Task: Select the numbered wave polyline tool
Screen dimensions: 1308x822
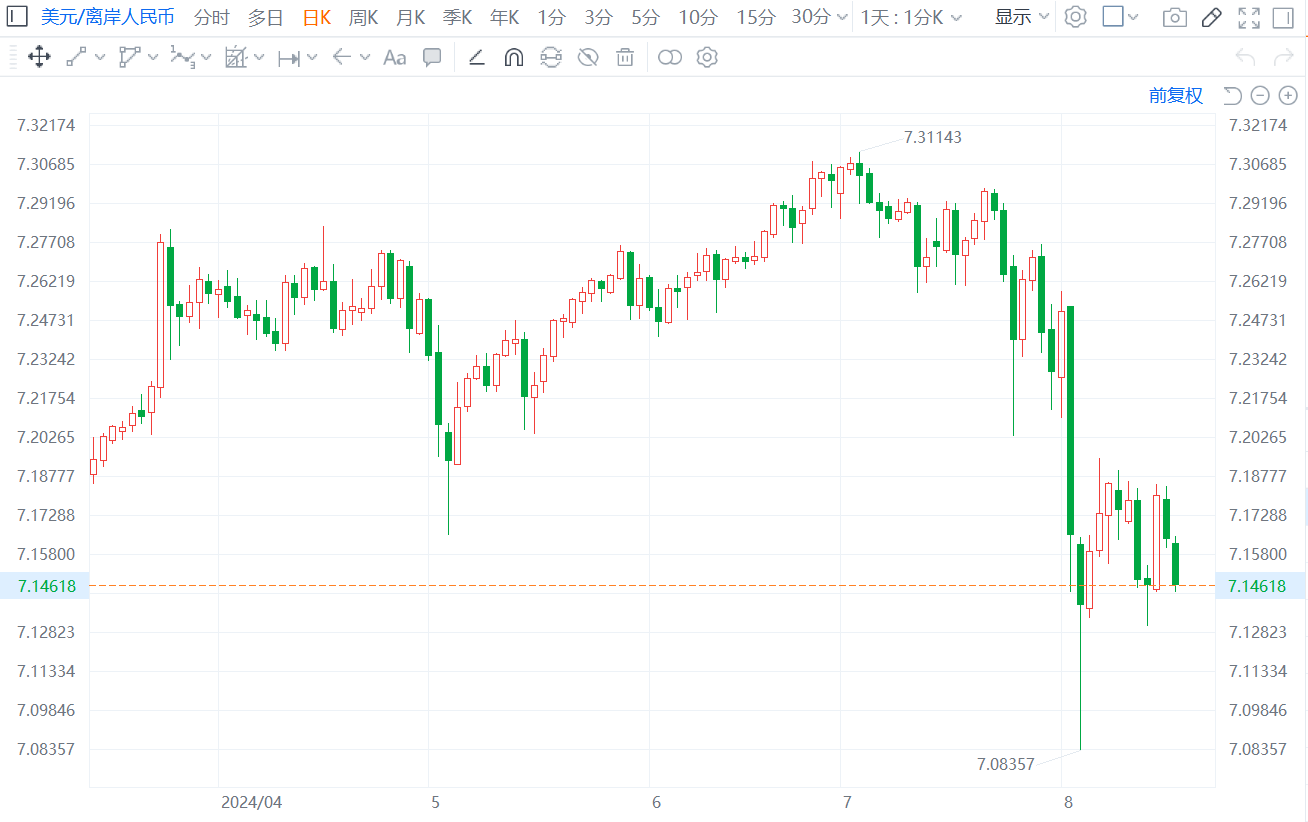Action: coord(182,57)
